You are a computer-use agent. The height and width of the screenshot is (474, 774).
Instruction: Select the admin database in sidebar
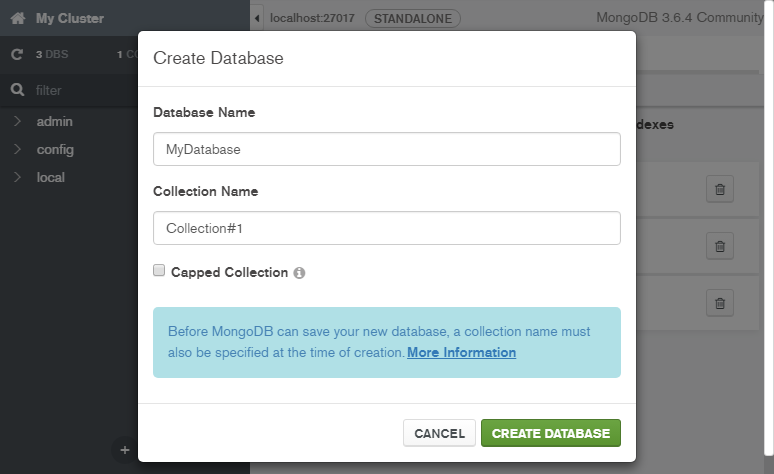tap(54, 121)
